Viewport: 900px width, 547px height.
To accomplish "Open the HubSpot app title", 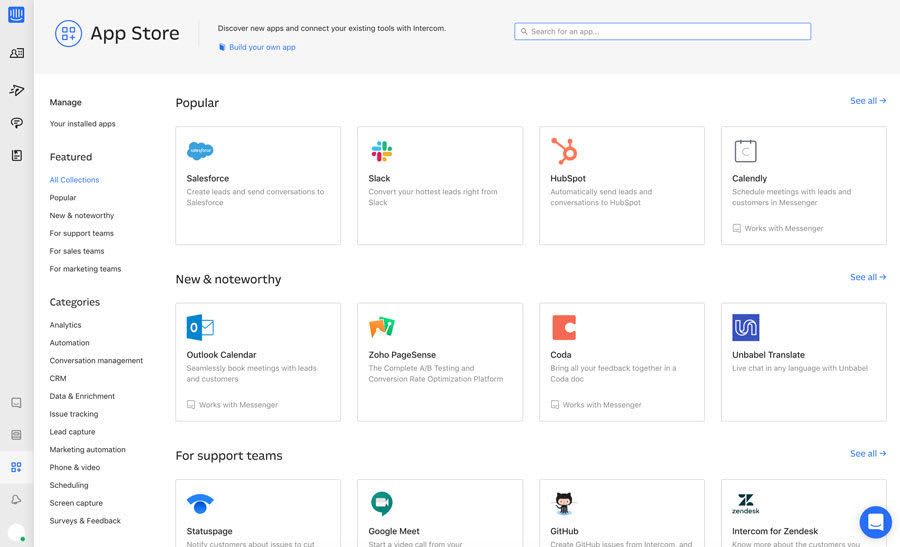I will point(568,179).
